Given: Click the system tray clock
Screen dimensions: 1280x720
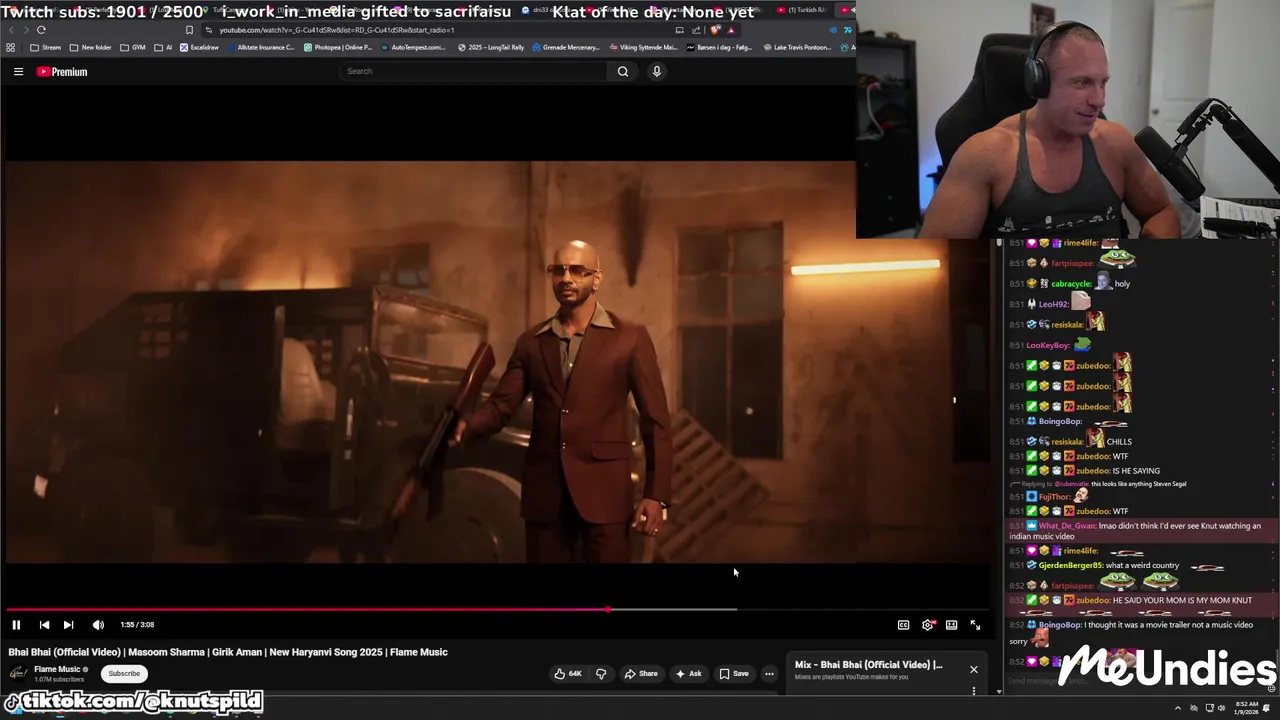Looking at the screenshot, I should (1246, 708).
